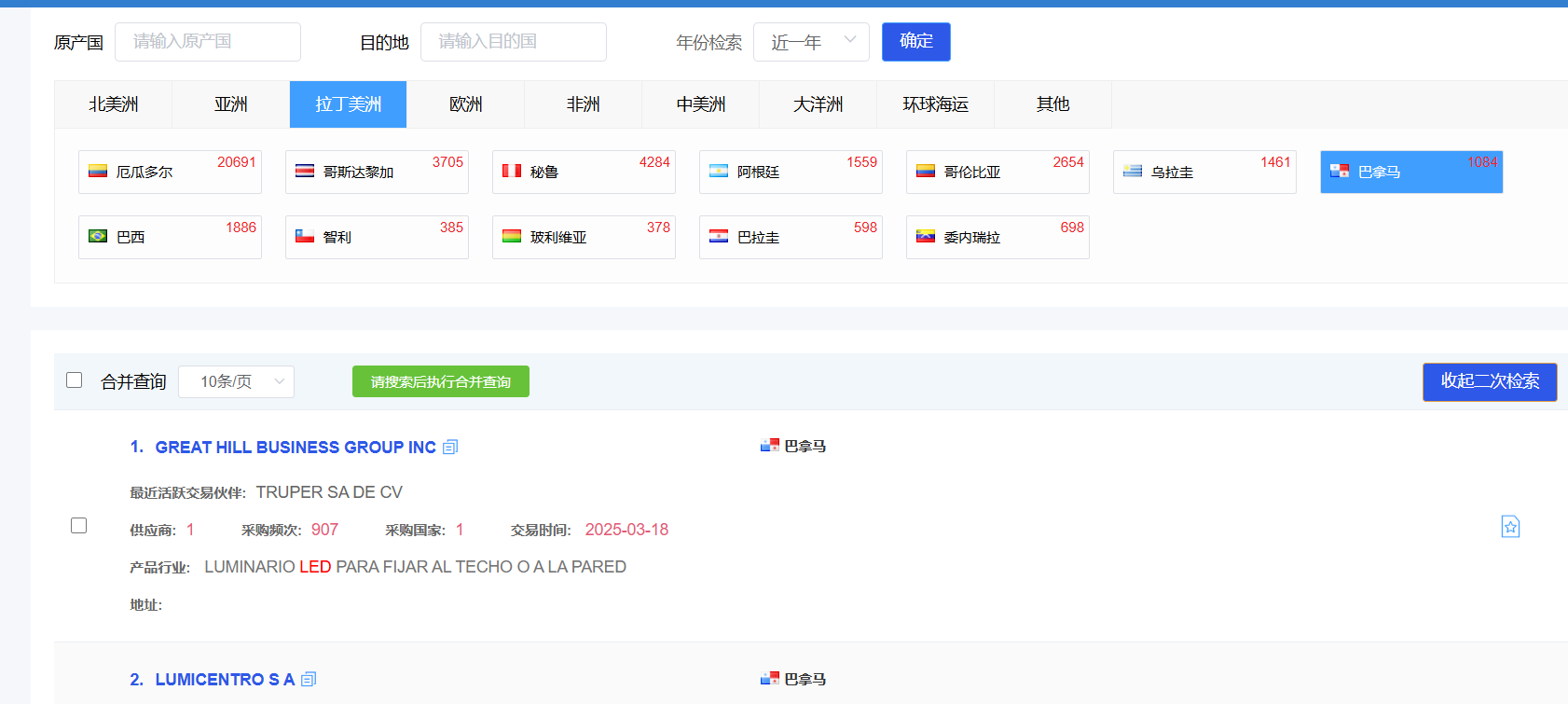Pick the Chile flag country tile
Viewport: 1568px width, 704px height.
[377, 238]
